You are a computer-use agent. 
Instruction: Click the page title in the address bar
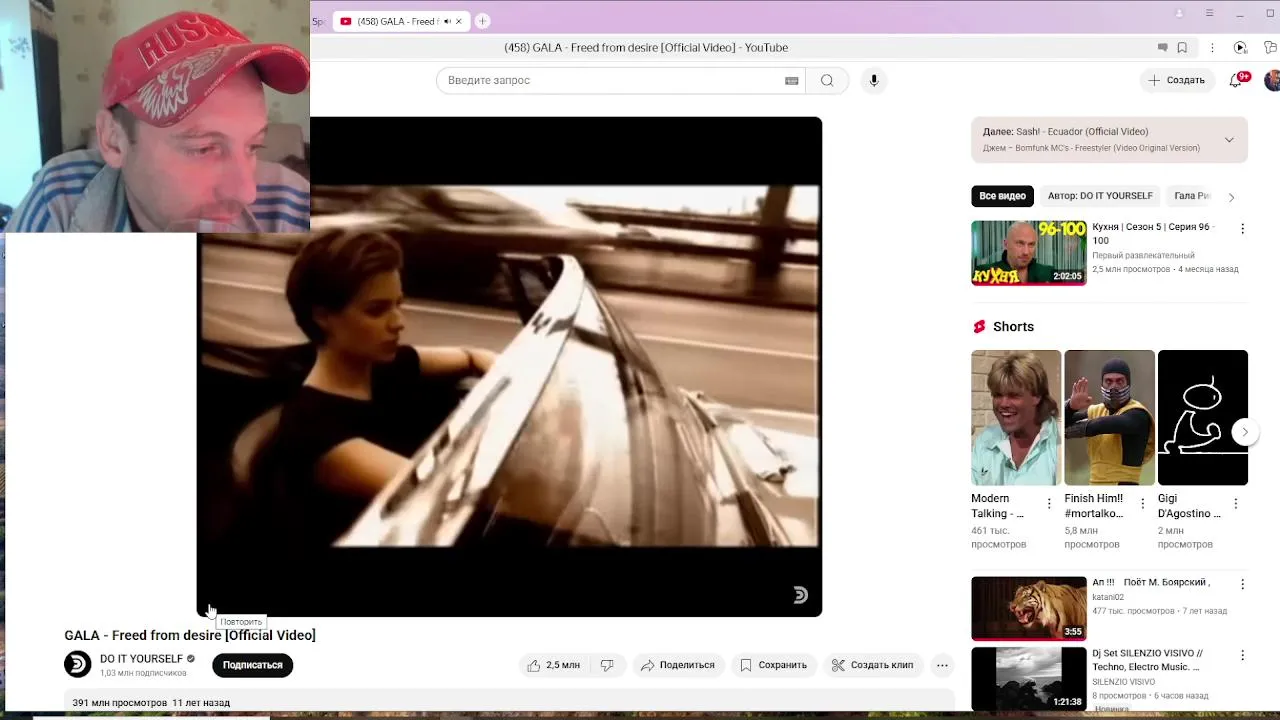(x=646, y=47)
